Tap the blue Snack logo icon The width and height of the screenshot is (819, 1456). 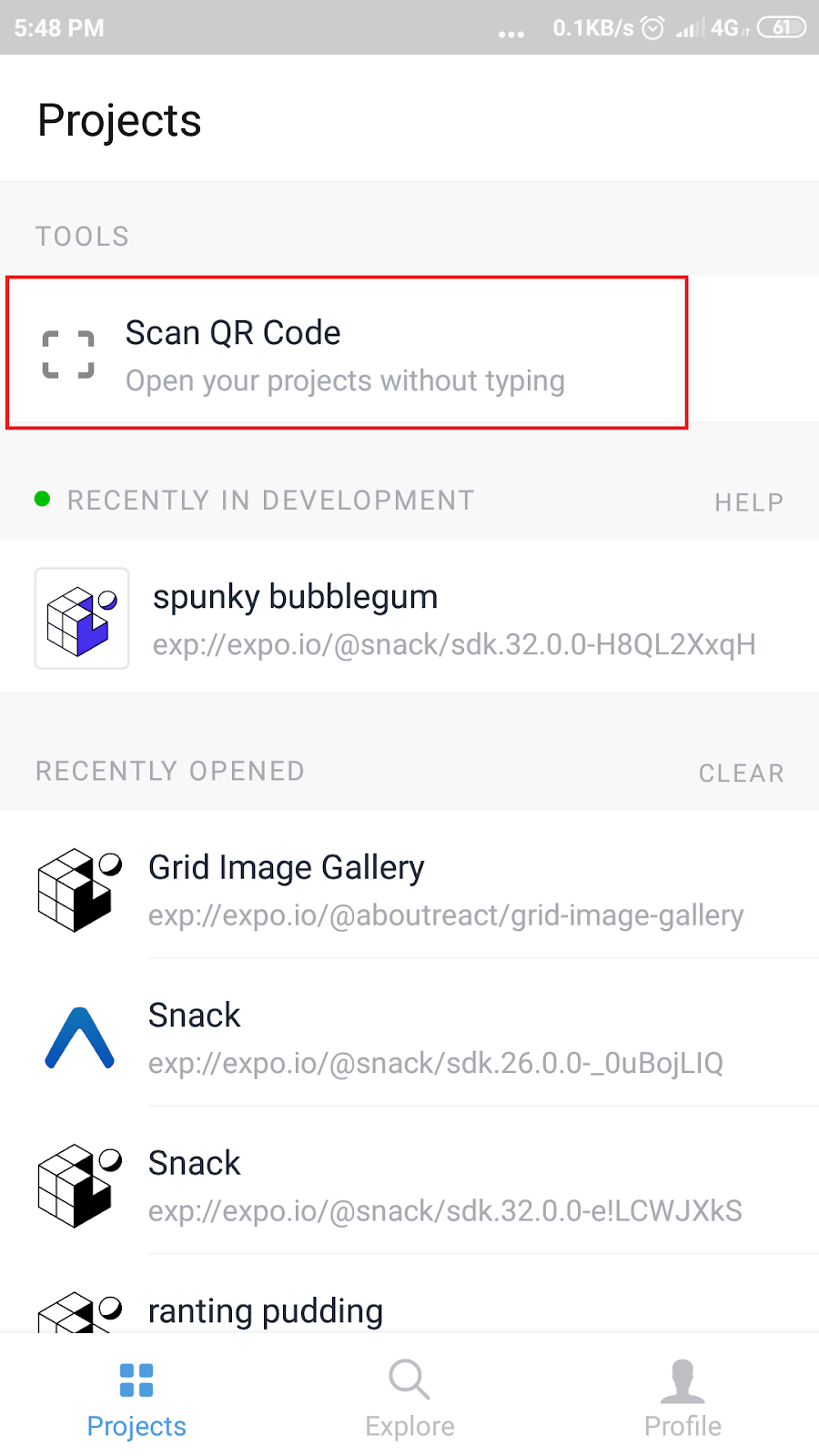78,1037
